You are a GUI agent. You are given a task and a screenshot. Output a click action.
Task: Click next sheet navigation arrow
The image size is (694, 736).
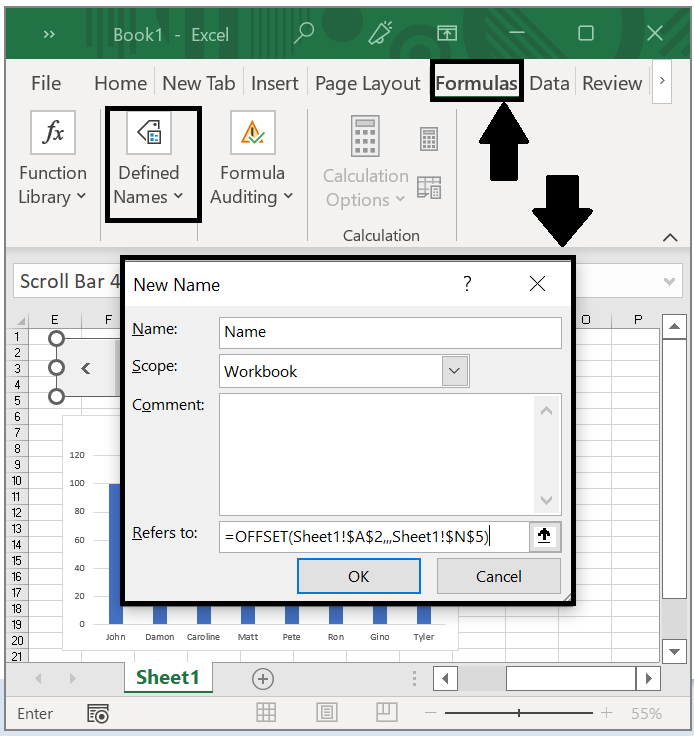[x=72, y=678]
